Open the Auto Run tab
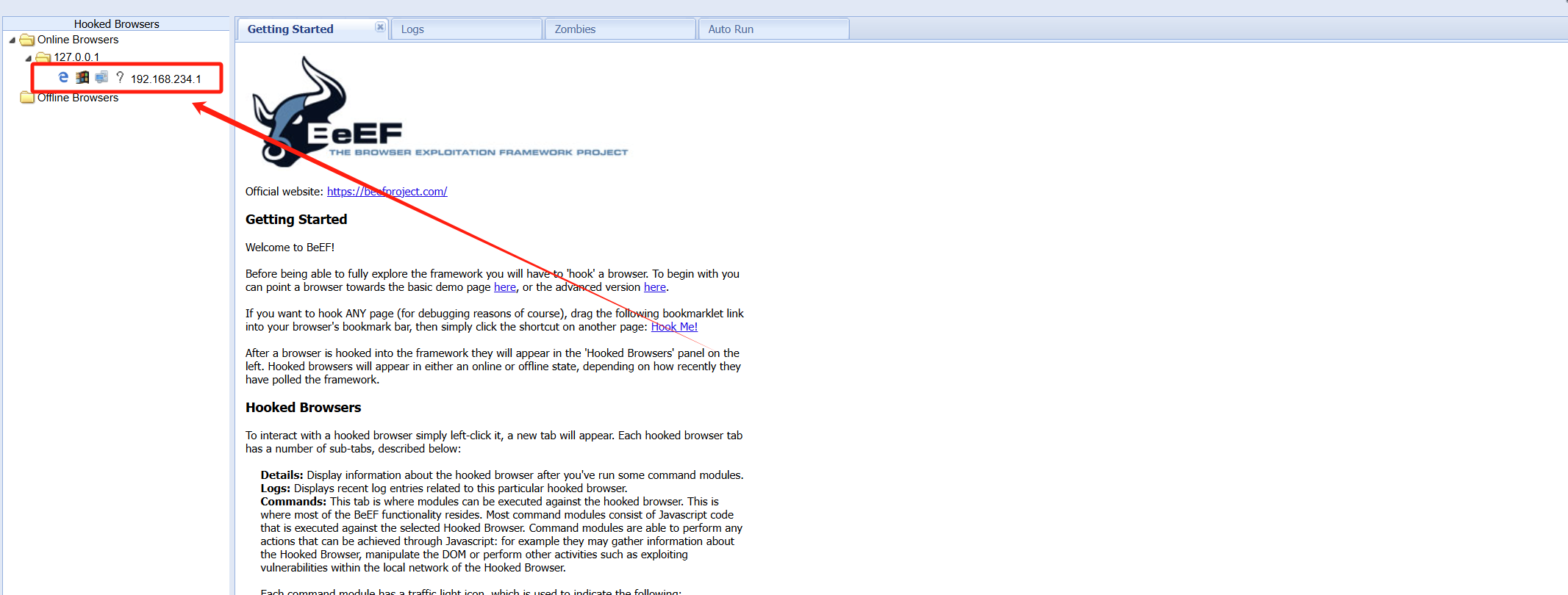Image resolution: width=1568 pixels, height=595 pixels. 773,29
